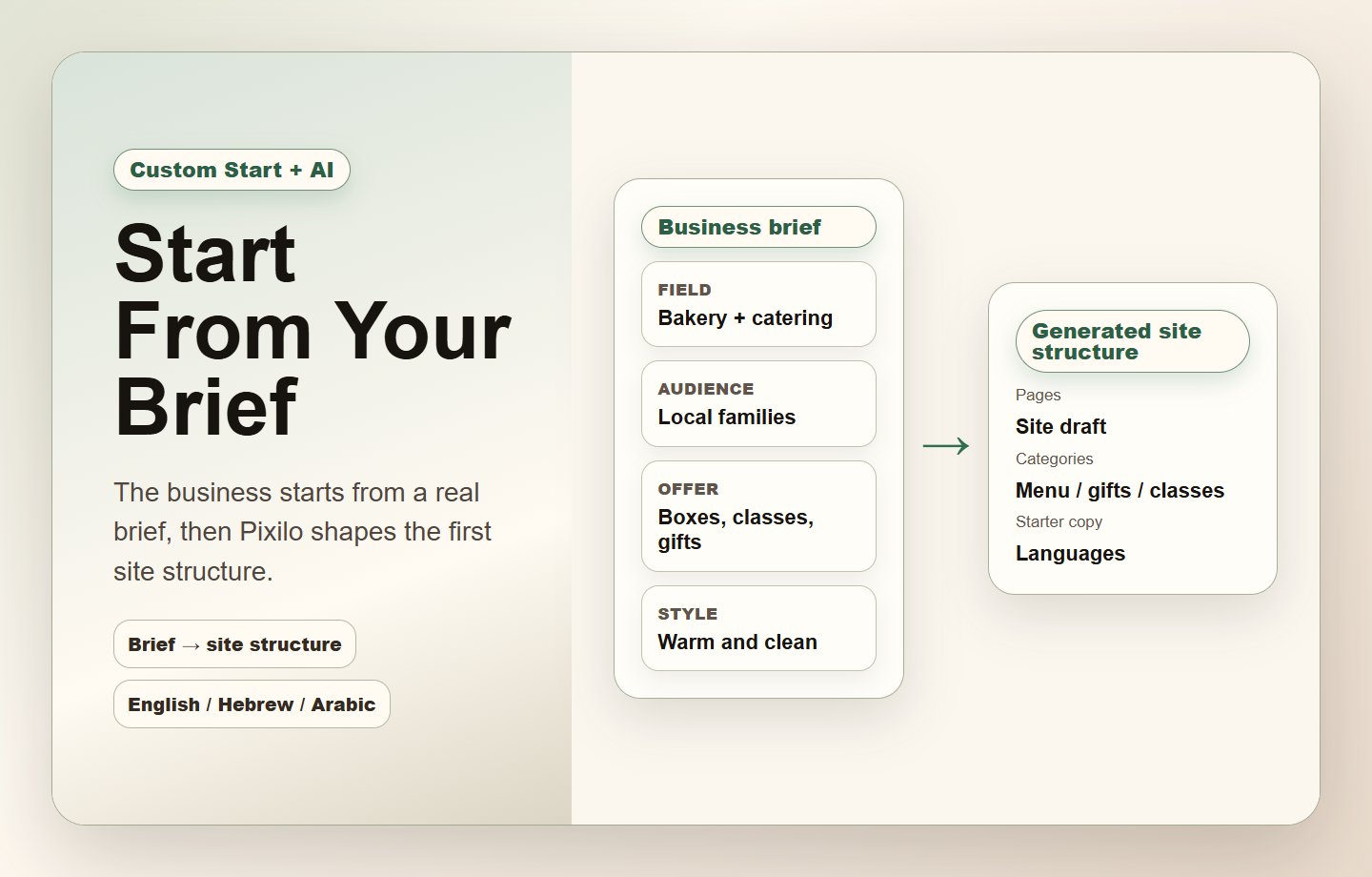The width and height of the screenshot is (1372, 877).
Task: Click the OFFER label
Action: (688, 489)
